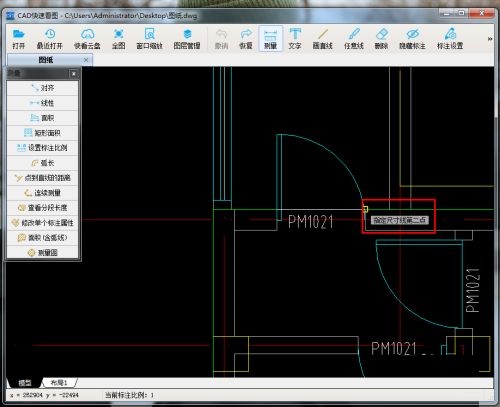Screen dimensions: 500x407
Task: Pick the 任意线 freehand line tool
Action: (x=354, y=39)
